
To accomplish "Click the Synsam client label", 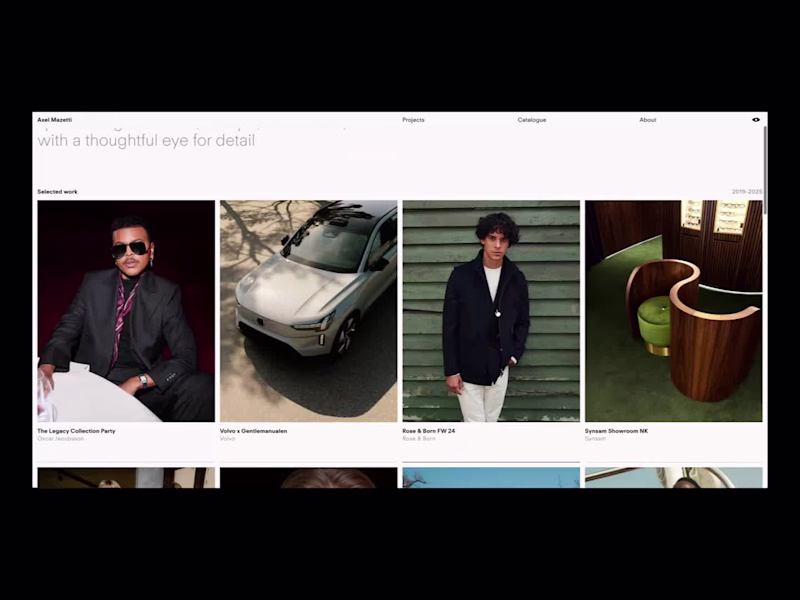I will click(595, 439).
